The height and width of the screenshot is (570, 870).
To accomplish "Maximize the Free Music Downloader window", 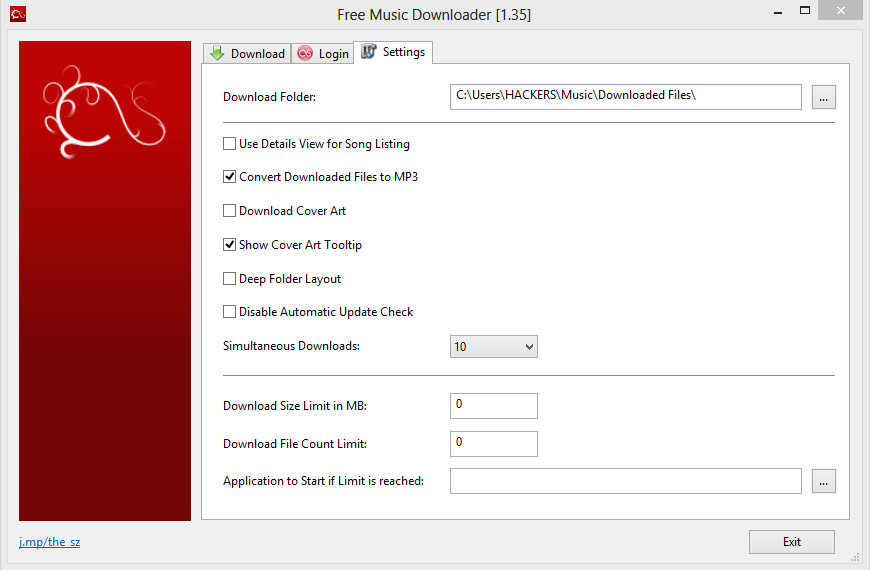I will [x=805, y=10].
